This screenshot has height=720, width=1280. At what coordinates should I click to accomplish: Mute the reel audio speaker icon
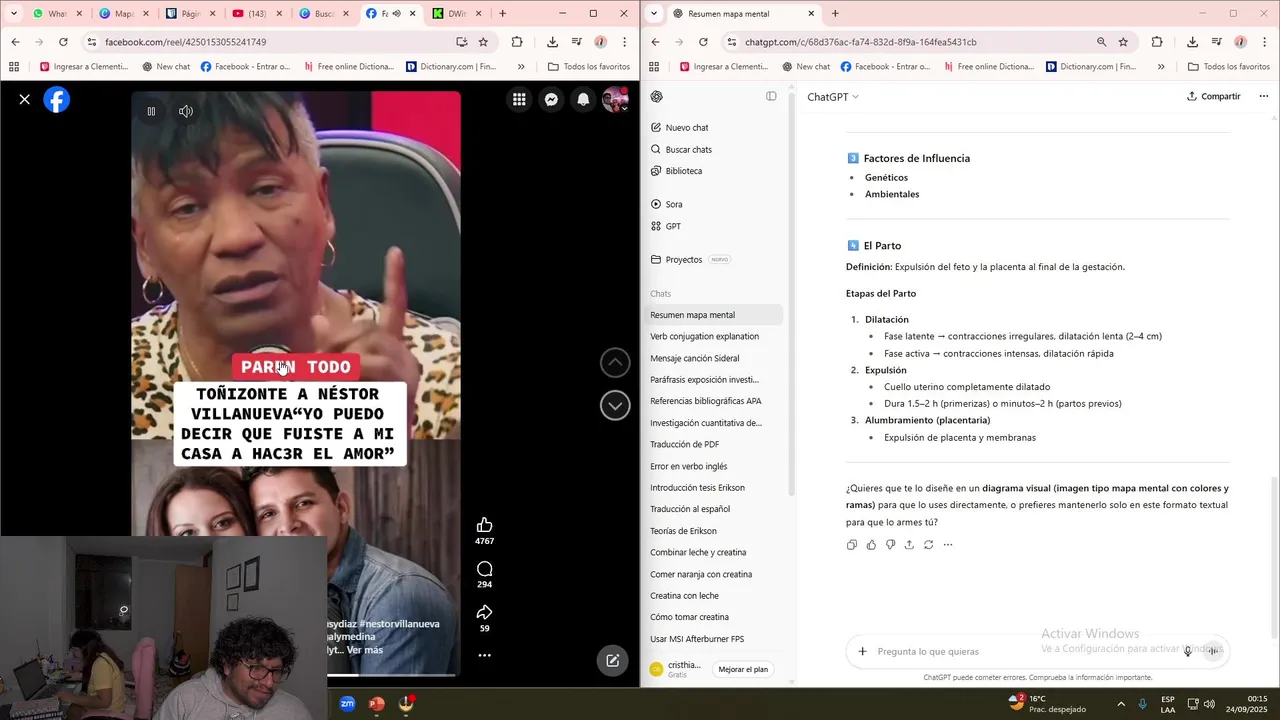185,111
